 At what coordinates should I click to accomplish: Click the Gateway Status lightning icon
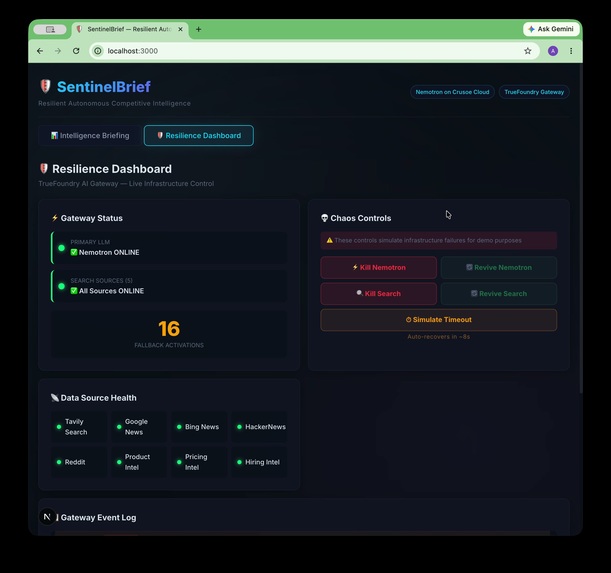click(x=55, y=218)
